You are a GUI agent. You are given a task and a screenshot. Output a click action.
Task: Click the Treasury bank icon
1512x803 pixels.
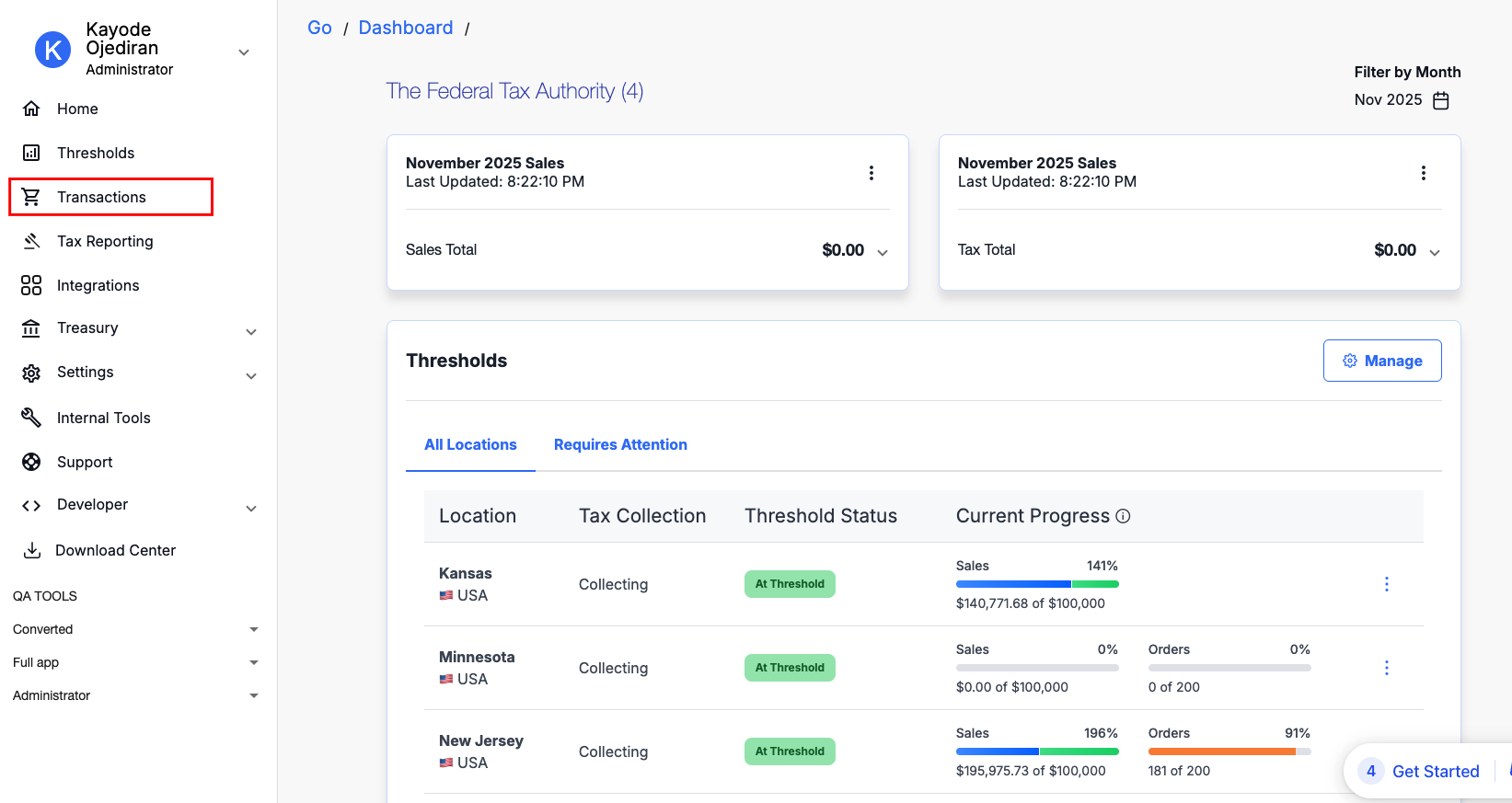[x=31, y=328]
